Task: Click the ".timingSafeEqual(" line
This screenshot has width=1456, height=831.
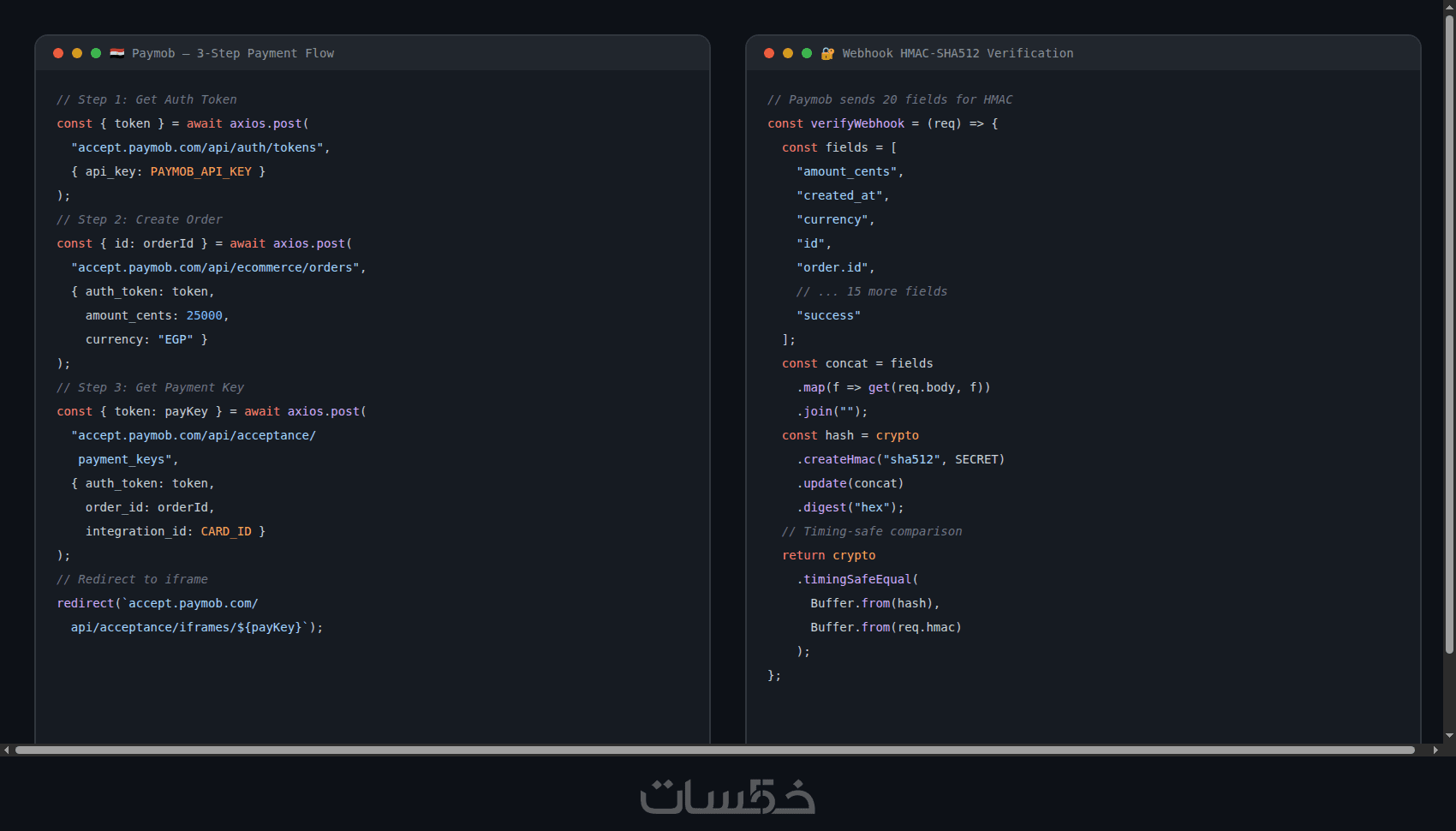Action: pos(857,579)
